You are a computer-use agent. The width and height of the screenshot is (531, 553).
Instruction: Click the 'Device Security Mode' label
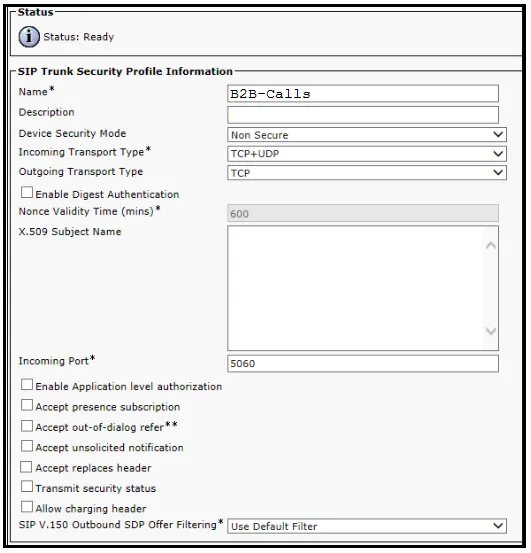pyautogui.click(x=72, y=133)
